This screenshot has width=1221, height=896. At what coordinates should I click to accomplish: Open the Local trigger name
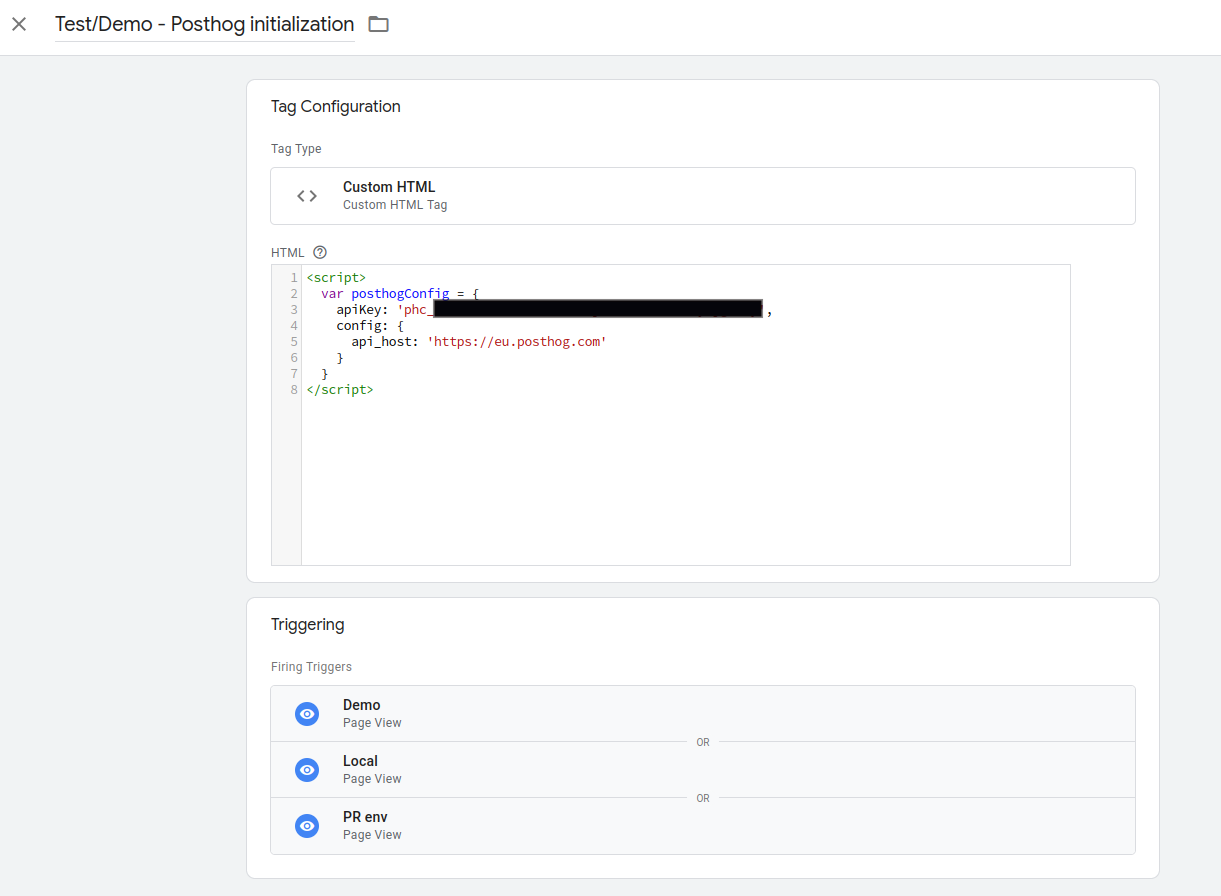[360, 761]
